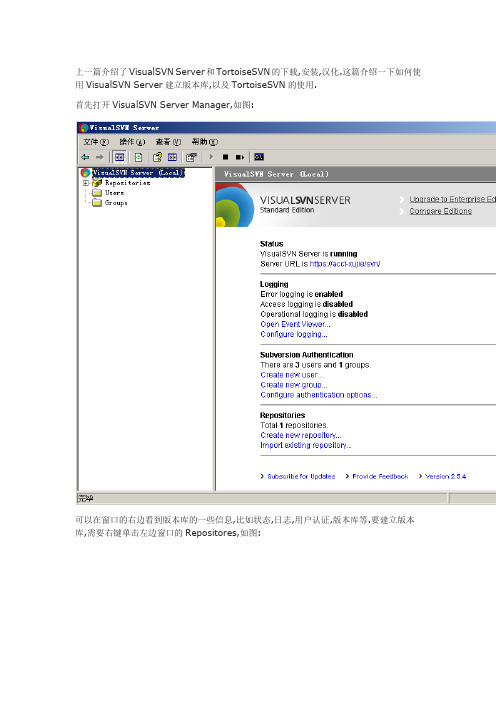The height and width of the screenshot is (702, 496).
Task: Click the VisualSVN Server tree root icon
Action: click(x=86, y=173)
